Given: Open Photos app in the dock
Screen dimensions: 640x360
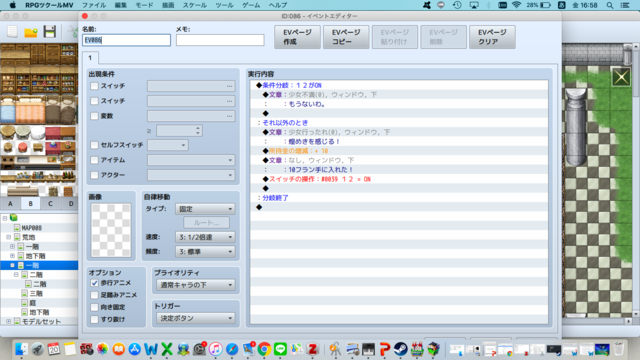Looking at the screenshot, I should pos(102,349).
